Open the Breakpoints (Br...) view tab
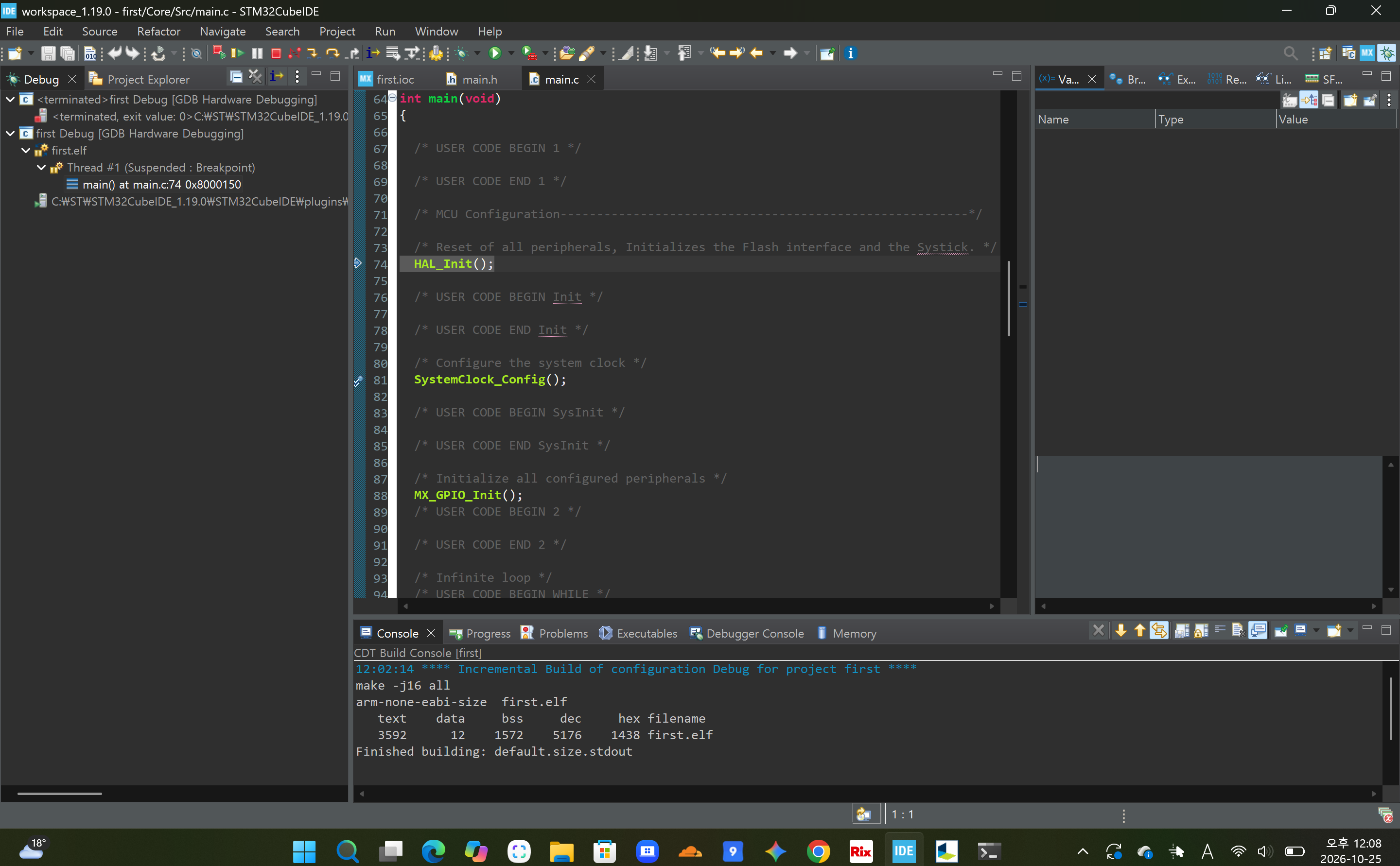1400x866 pixels. 1127,79
